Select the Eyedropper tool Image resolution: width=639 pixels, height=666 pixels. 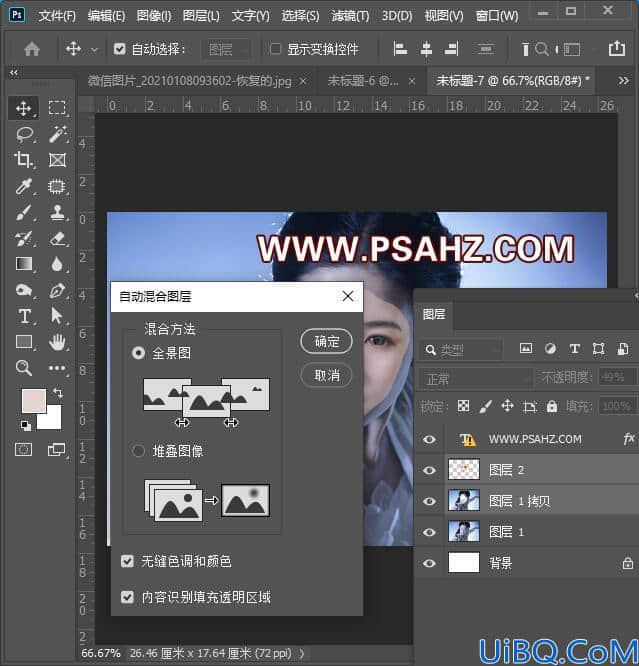pyautogui.click(x=24, y=186)
